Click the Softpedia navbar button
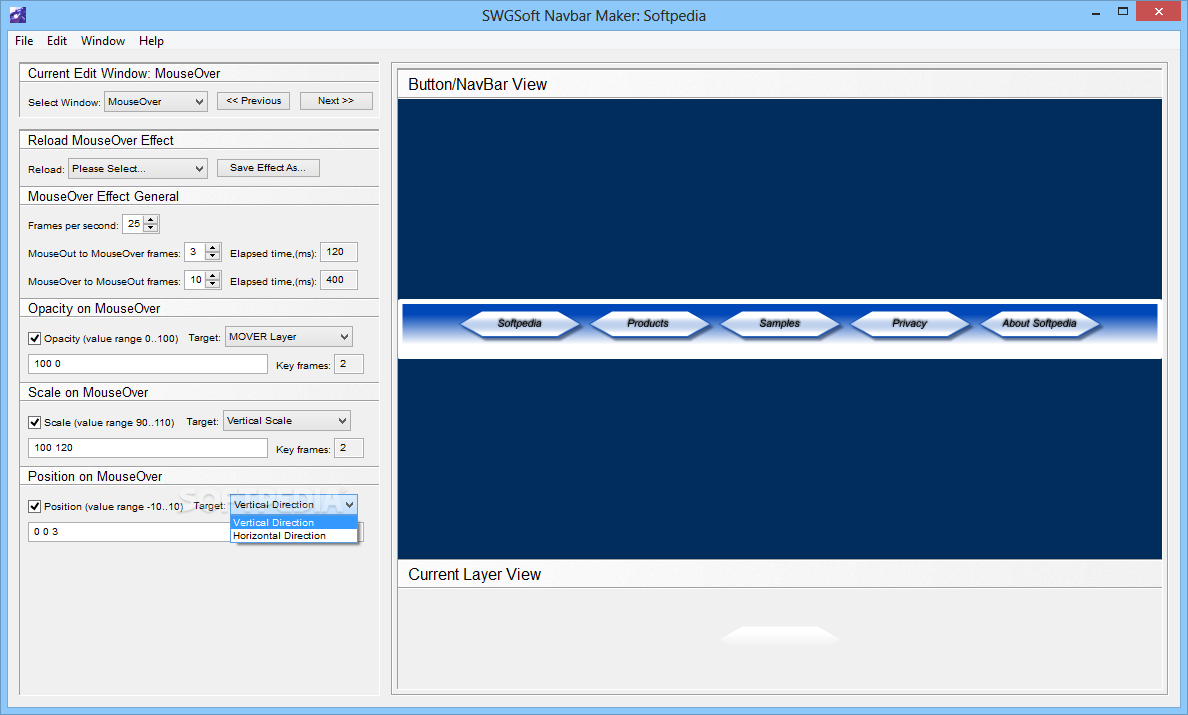The width and height of the screenshot is (1188, 715). pos(520,323)
